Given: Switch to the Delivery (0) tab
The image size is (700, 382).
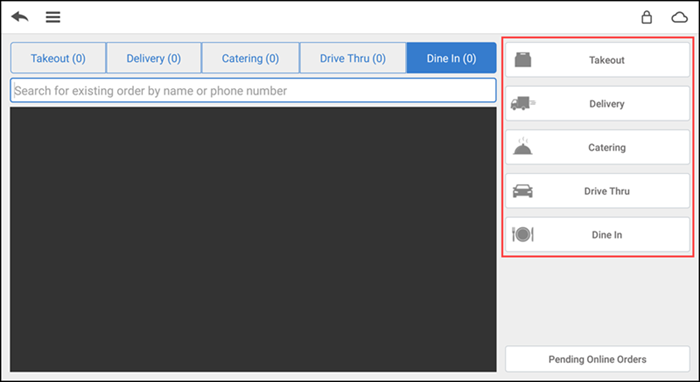Looking at the screenshot, I should pos(154,58).
